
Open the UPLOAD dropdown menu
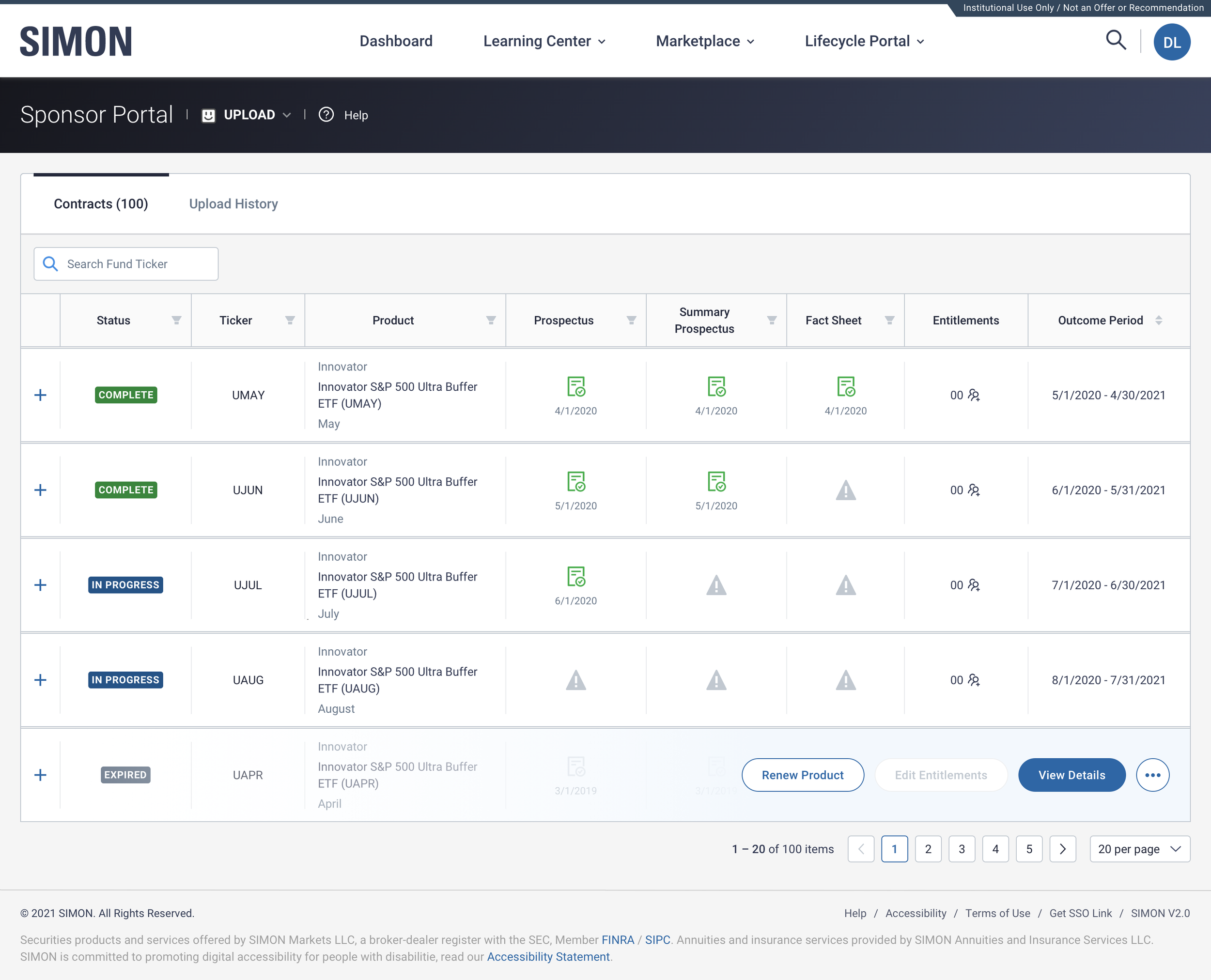pyautogui.click(x=248, y=115)
